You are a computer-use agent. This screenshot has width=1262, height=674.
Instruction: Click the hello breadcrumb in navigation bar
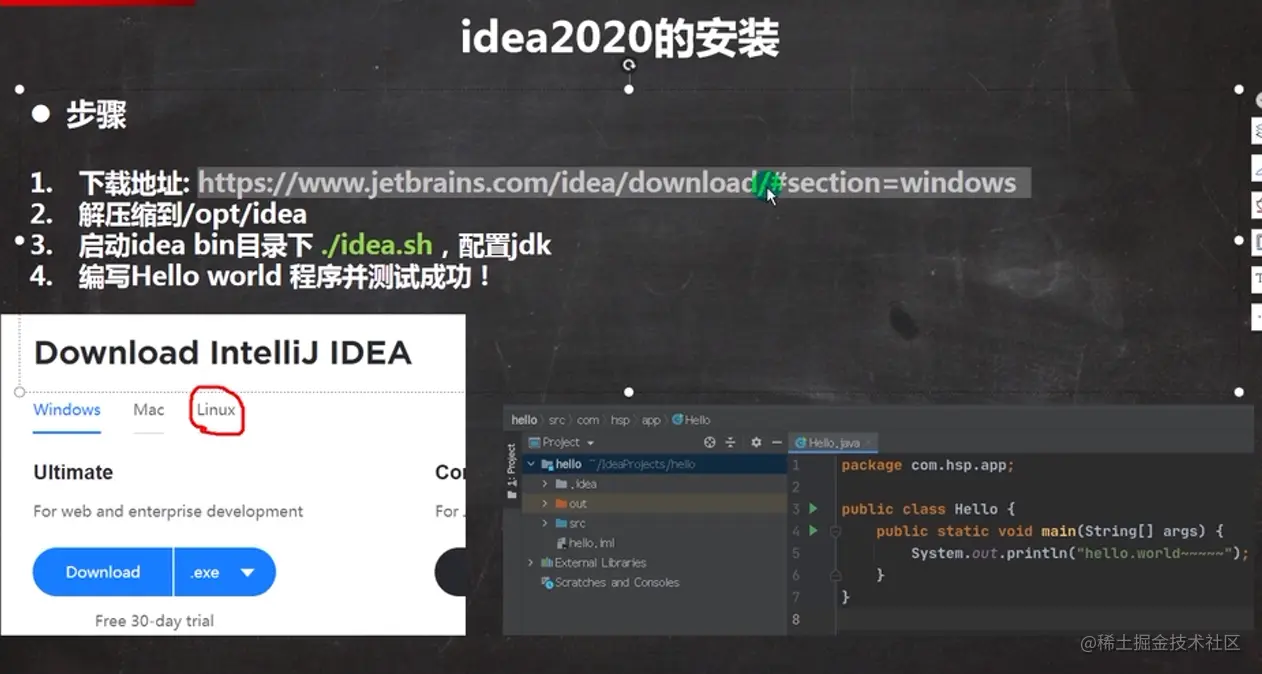click(x=524, y=420)
